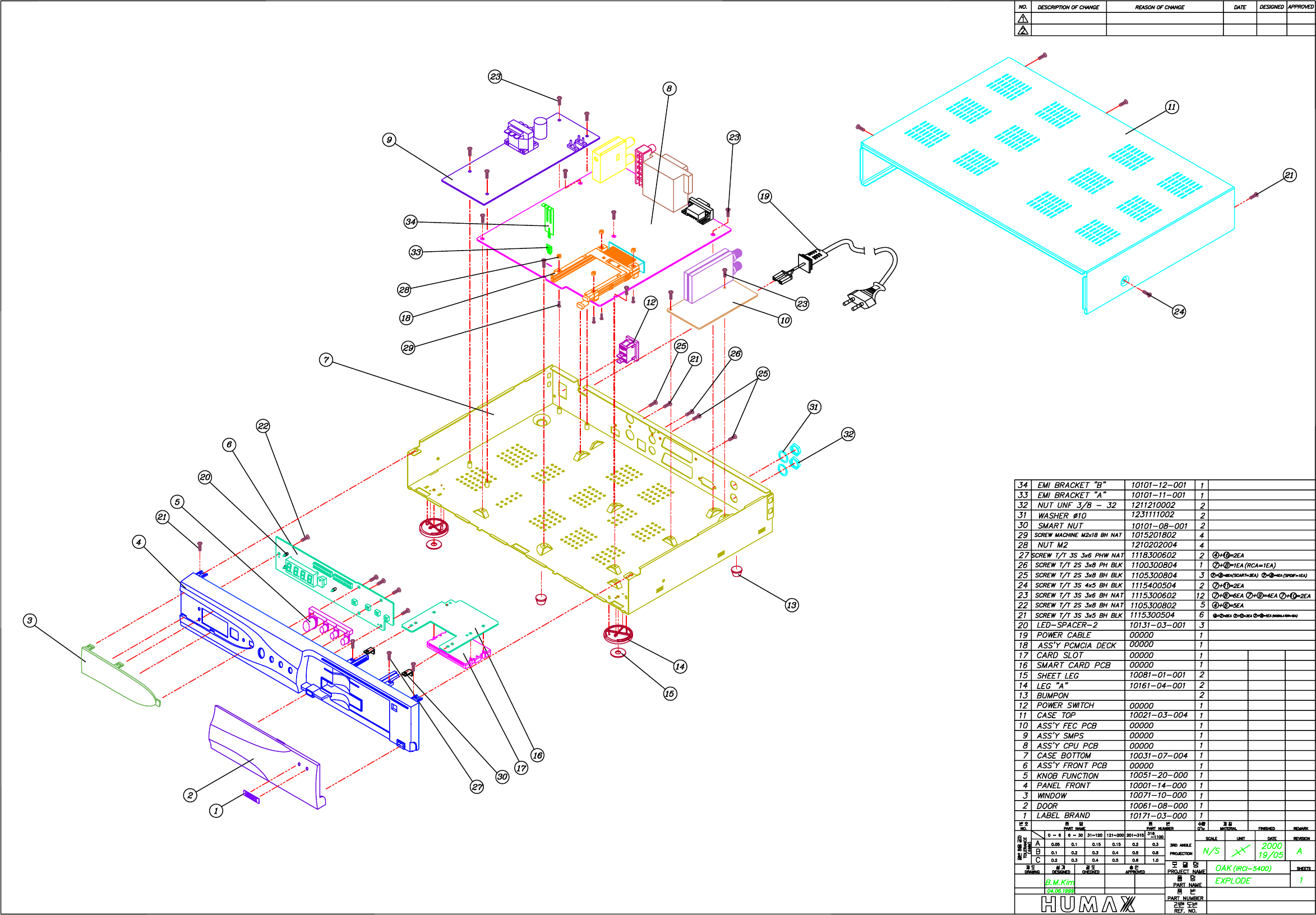Image resolution: width=1316 pixels, height=915 pixels.
Task: Click the DESCRIPTION OF CHANGE header cell
Action: pyautogui.click(x=1068, y=7)
